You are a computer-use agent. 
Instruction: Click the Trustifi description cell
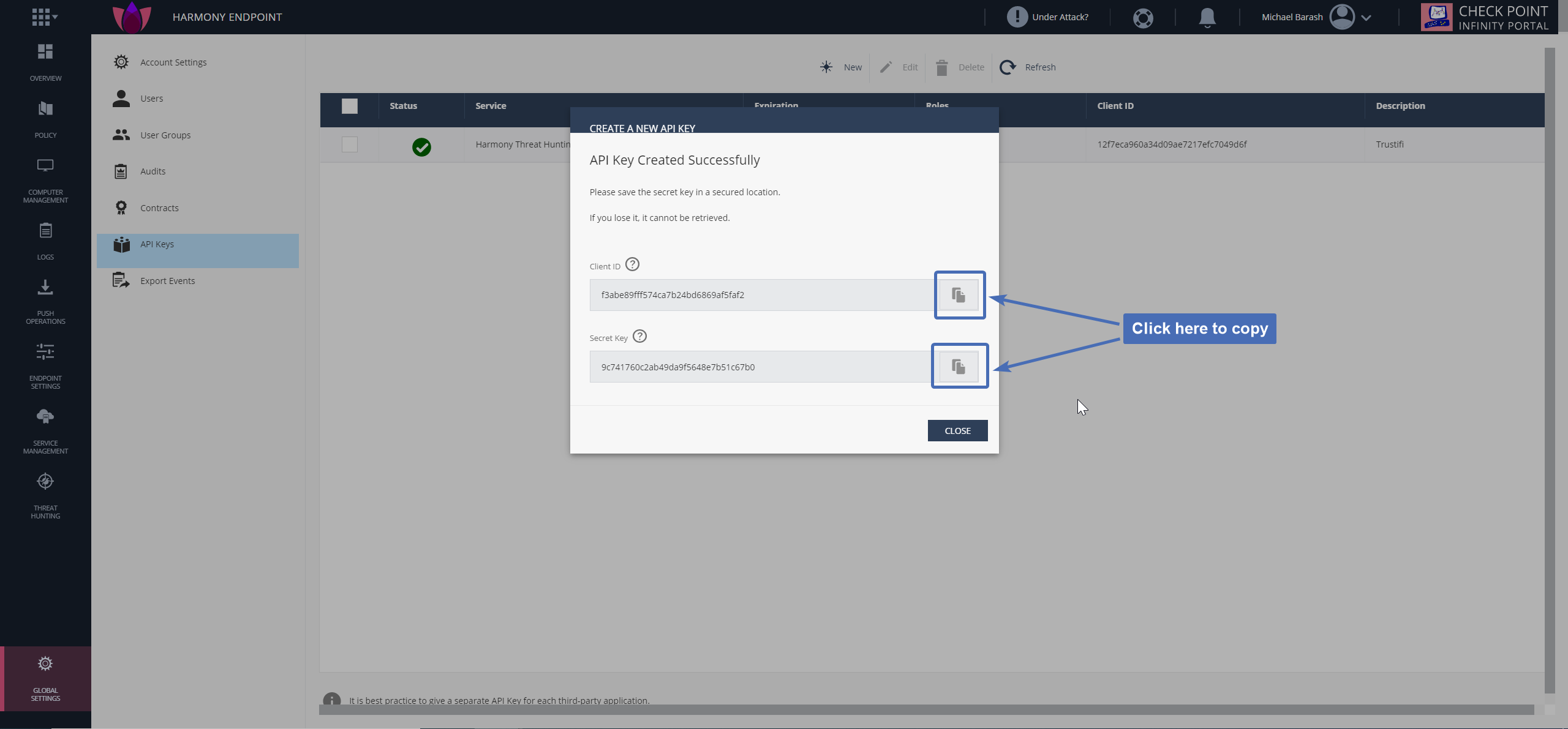point(1390,144)
